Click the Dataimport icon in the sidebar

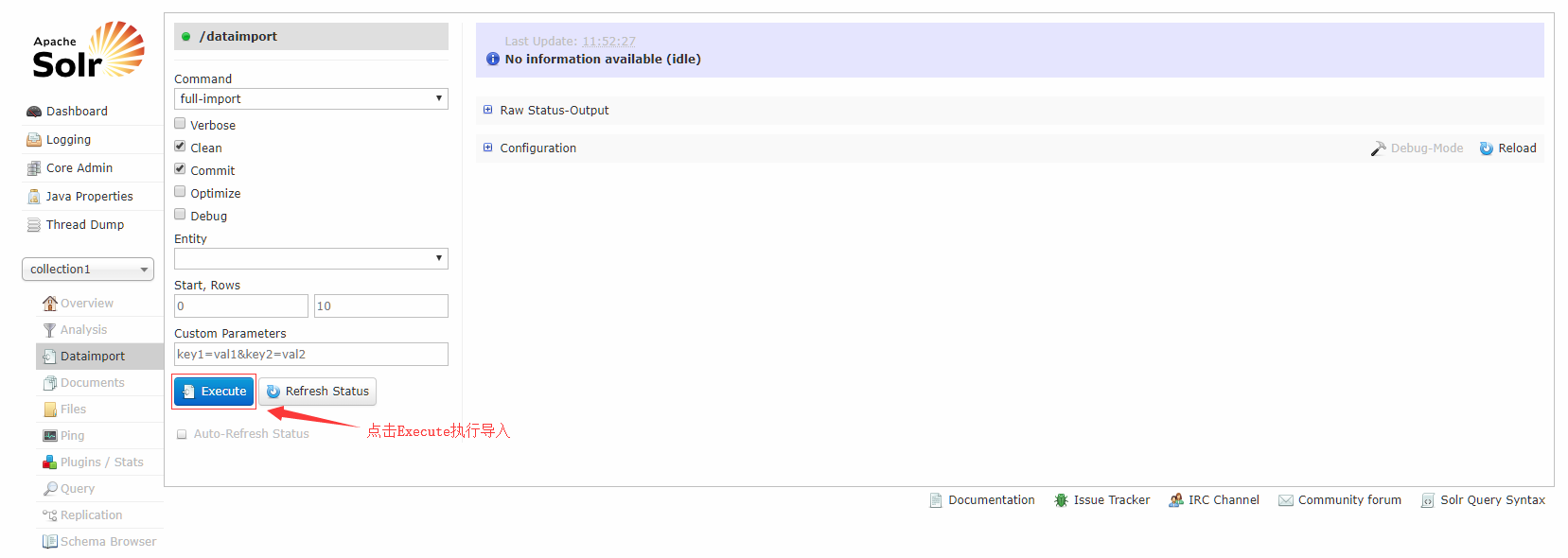click(x=50, y=357)
